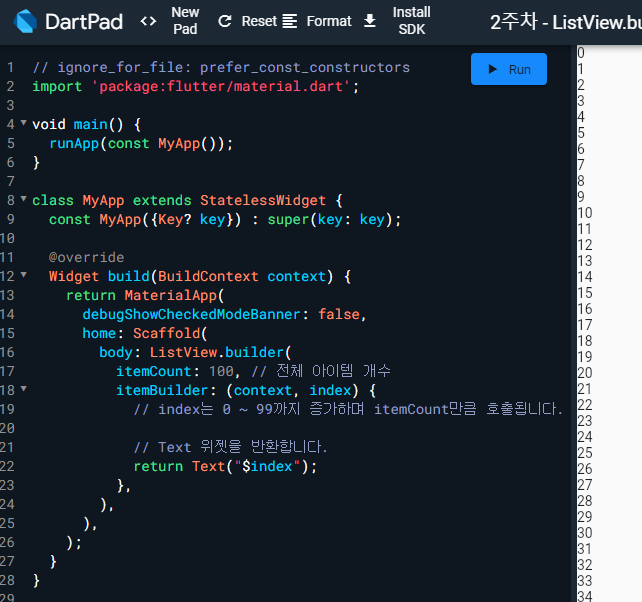Click the Reset refresh arrow icon
The height and width of the screenshot is (602, 642).
tap(225, 21)
